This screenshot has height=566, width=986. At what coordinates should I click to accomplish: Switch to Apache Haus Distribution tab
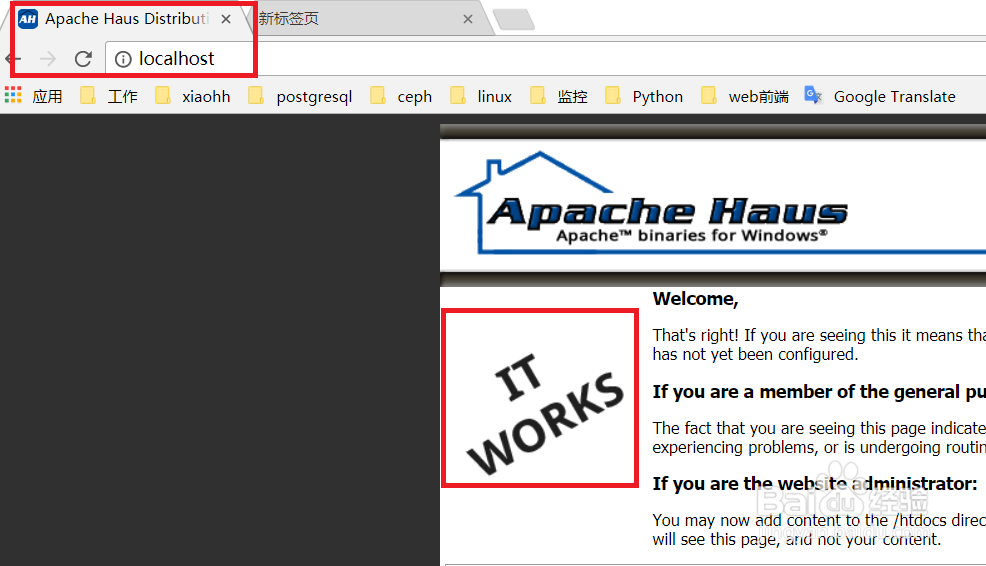tap(126, 19)
